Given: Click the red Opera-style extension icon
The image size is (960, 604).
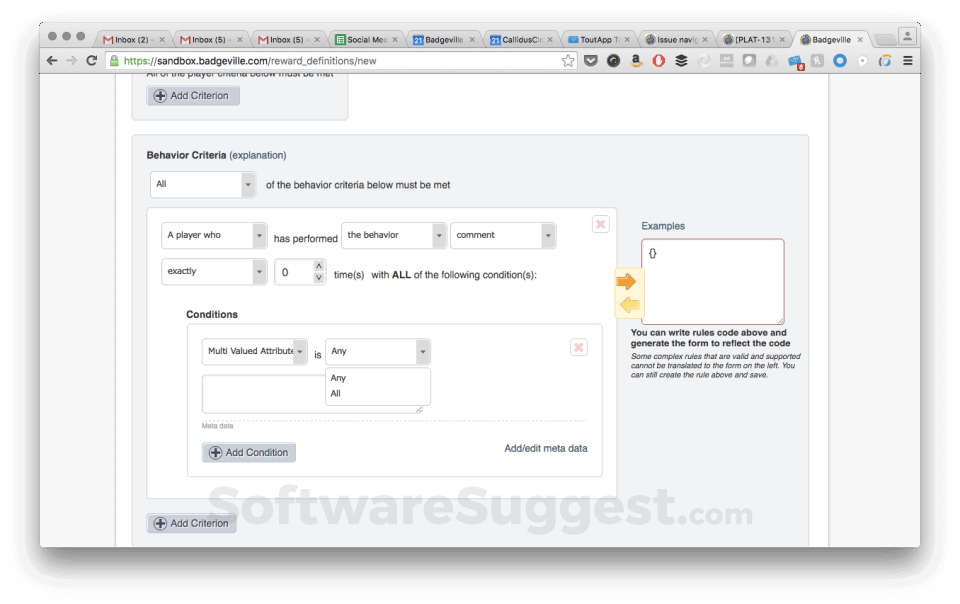Looking at the screenshot, I should pos(659,61).
